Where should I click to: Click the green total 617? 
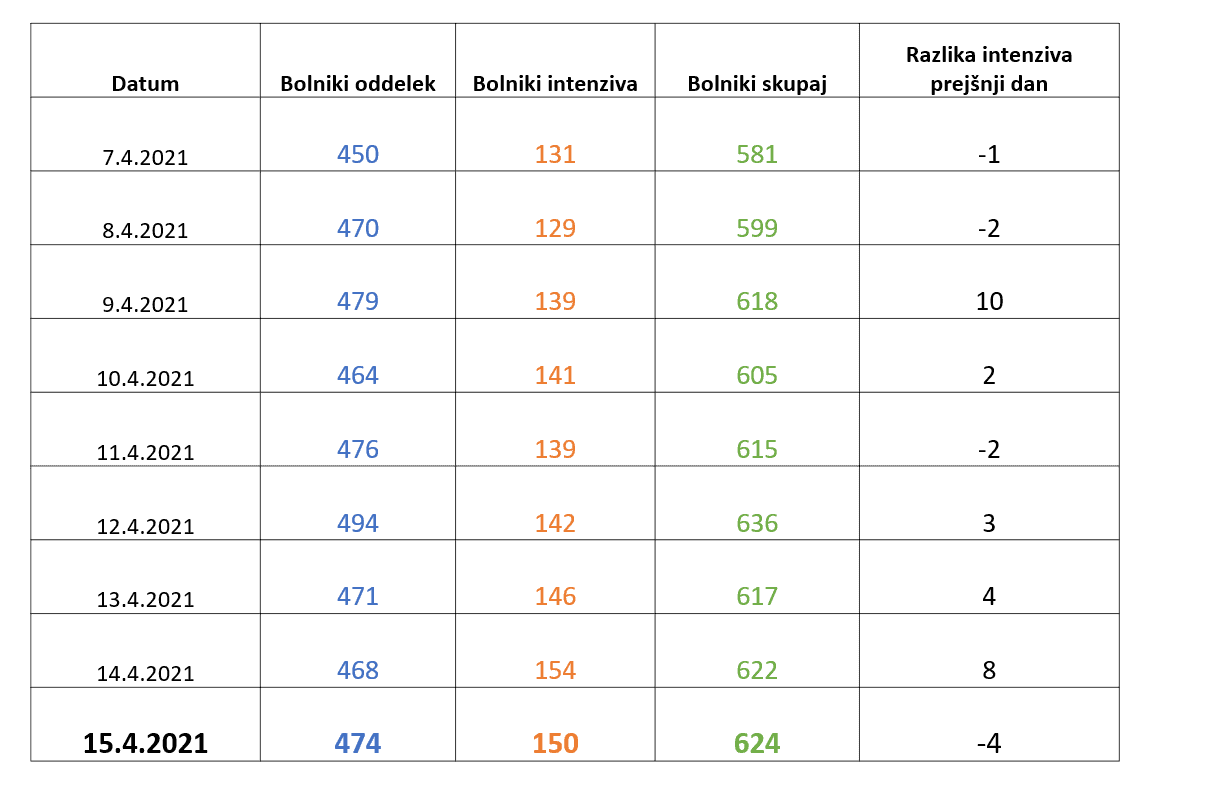pos(757,596)
